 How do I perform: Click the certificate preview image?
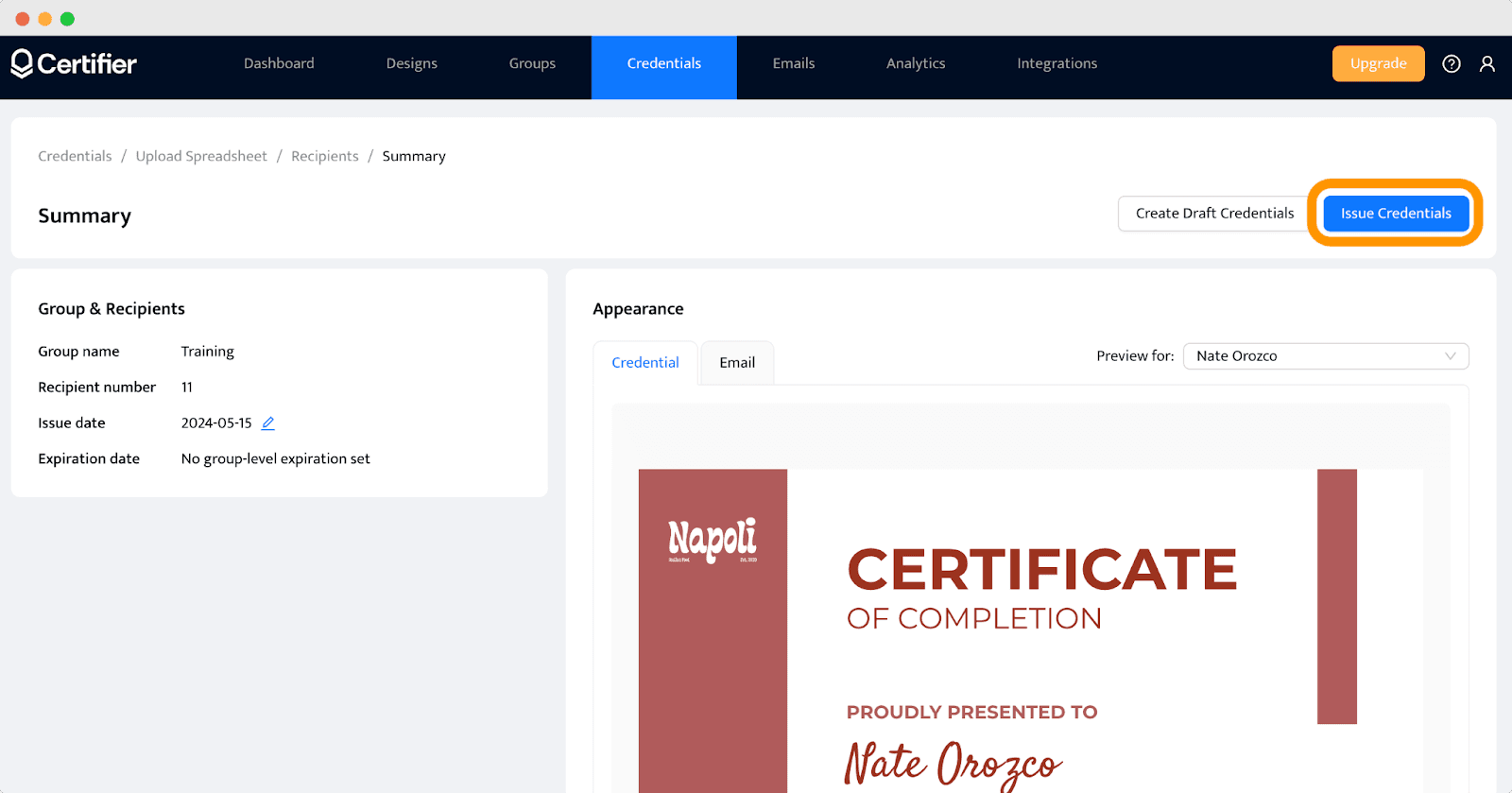[1031, 631]
